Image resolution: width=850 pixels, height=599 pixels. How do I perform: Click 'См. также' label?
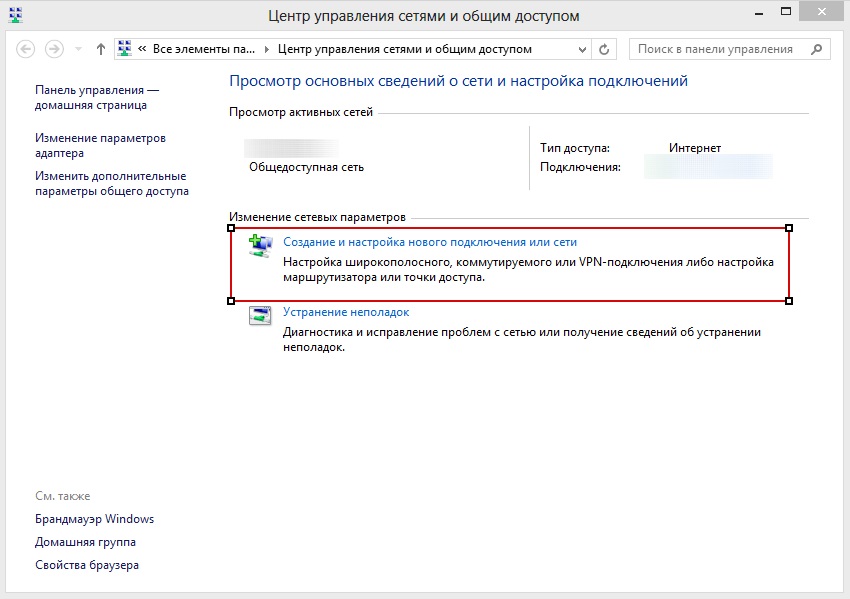tap(62, 495)
